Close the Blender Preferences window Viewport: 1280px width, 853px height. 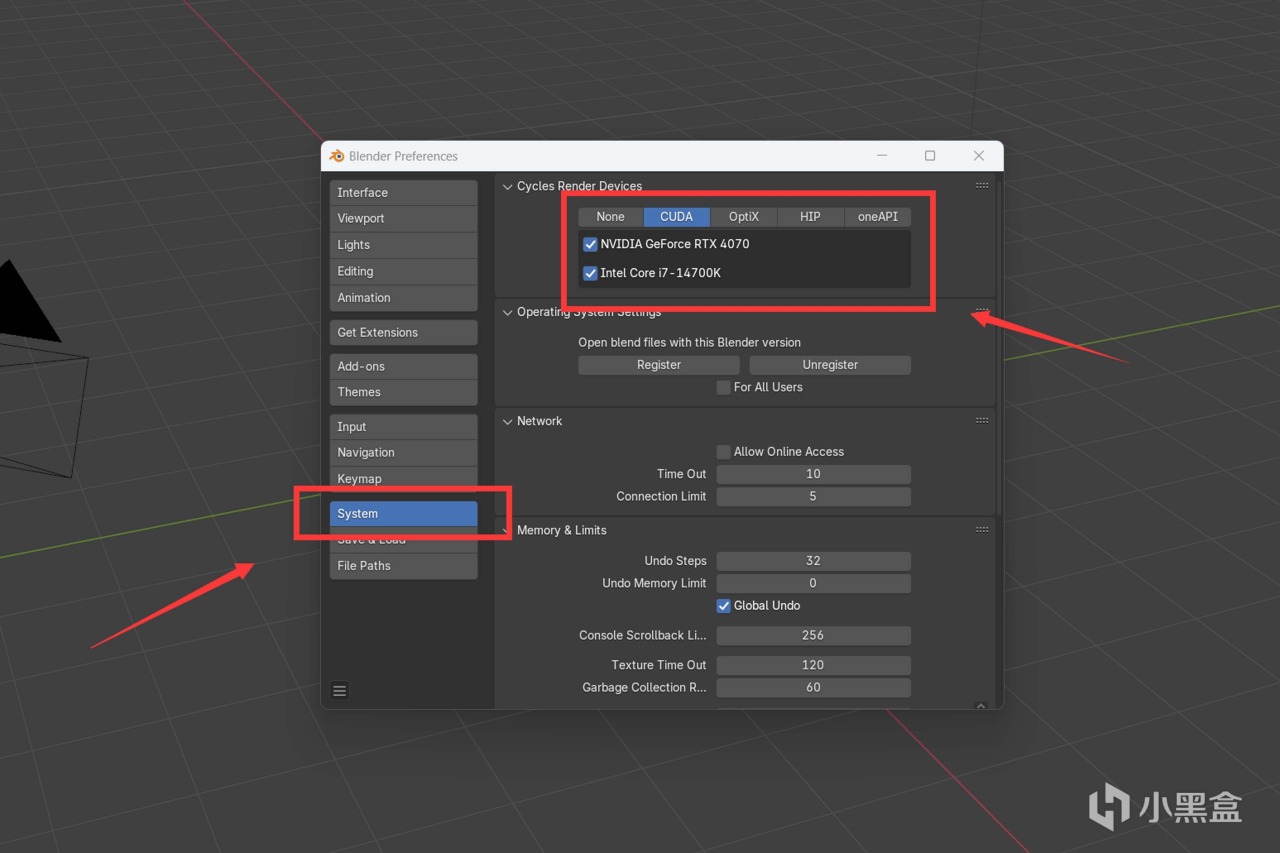point(979,156)
